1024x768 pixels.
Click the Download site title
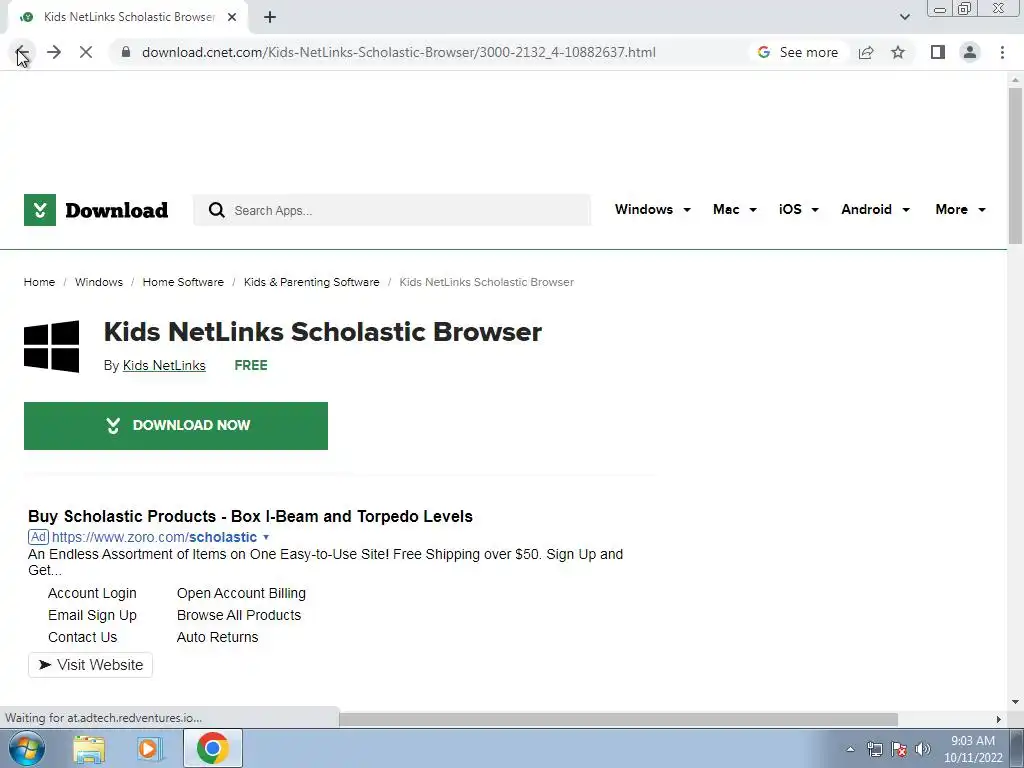click(117, 210)
